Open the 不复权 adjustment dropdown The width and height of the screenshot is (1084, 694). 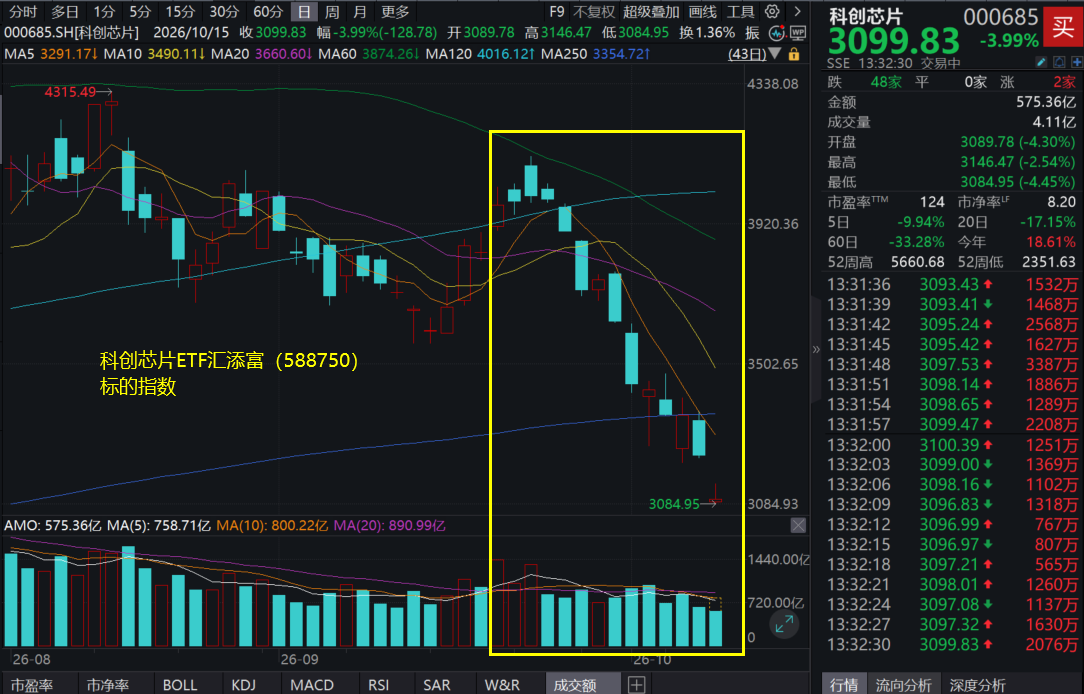click(x=594, y=12)
